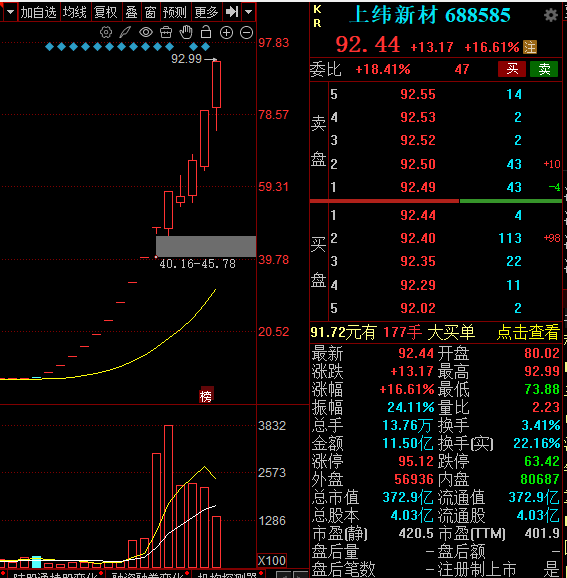Select sell level 5 price 92.55
The width and height of the screenshot is (567, 578).
(418, 94)
